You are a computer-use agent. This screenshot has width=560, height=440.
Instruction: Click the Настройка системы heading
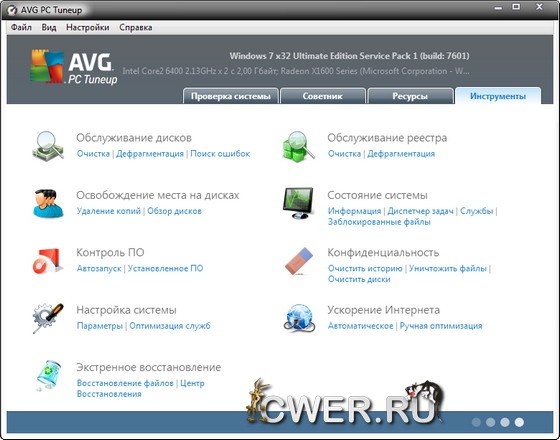[x=126, y=310]
